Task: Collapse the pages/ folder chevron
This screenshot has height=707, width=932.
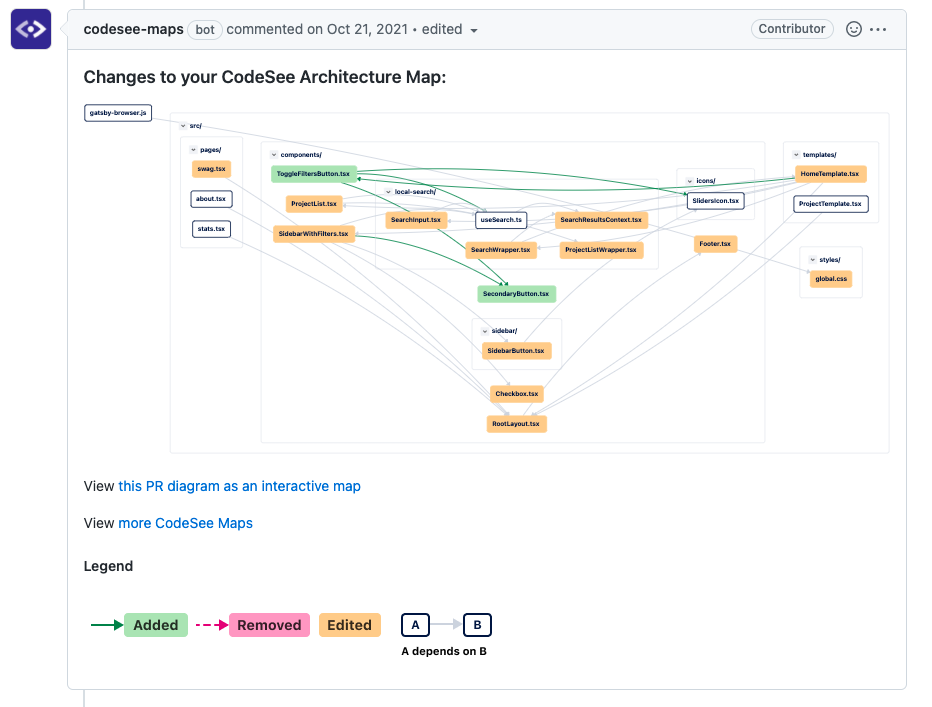Action: coord(193,150)
